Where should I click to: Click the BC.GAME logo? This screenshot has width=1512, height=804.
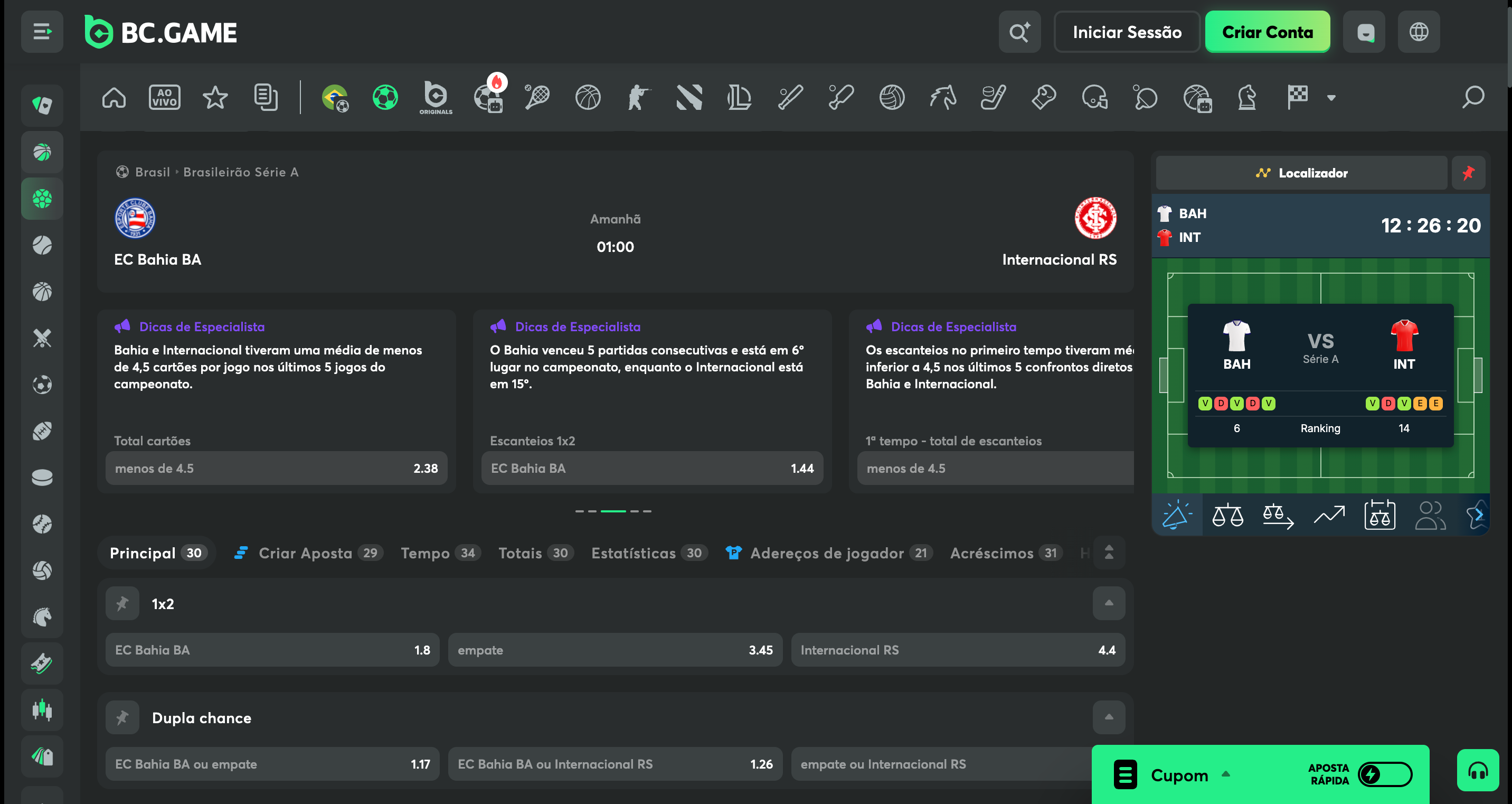[160, 32]
